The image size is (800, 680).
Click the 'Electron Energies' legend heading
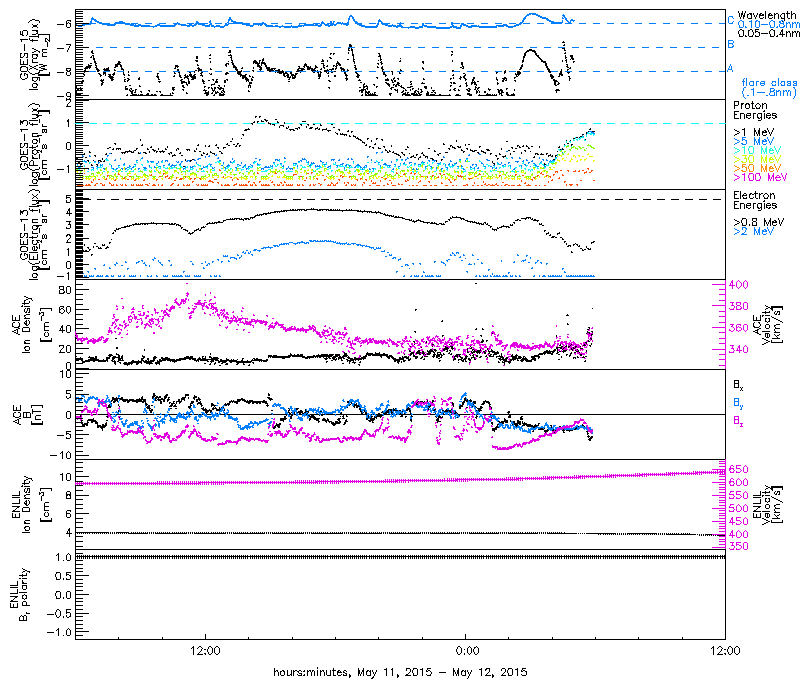coord(755,200)
